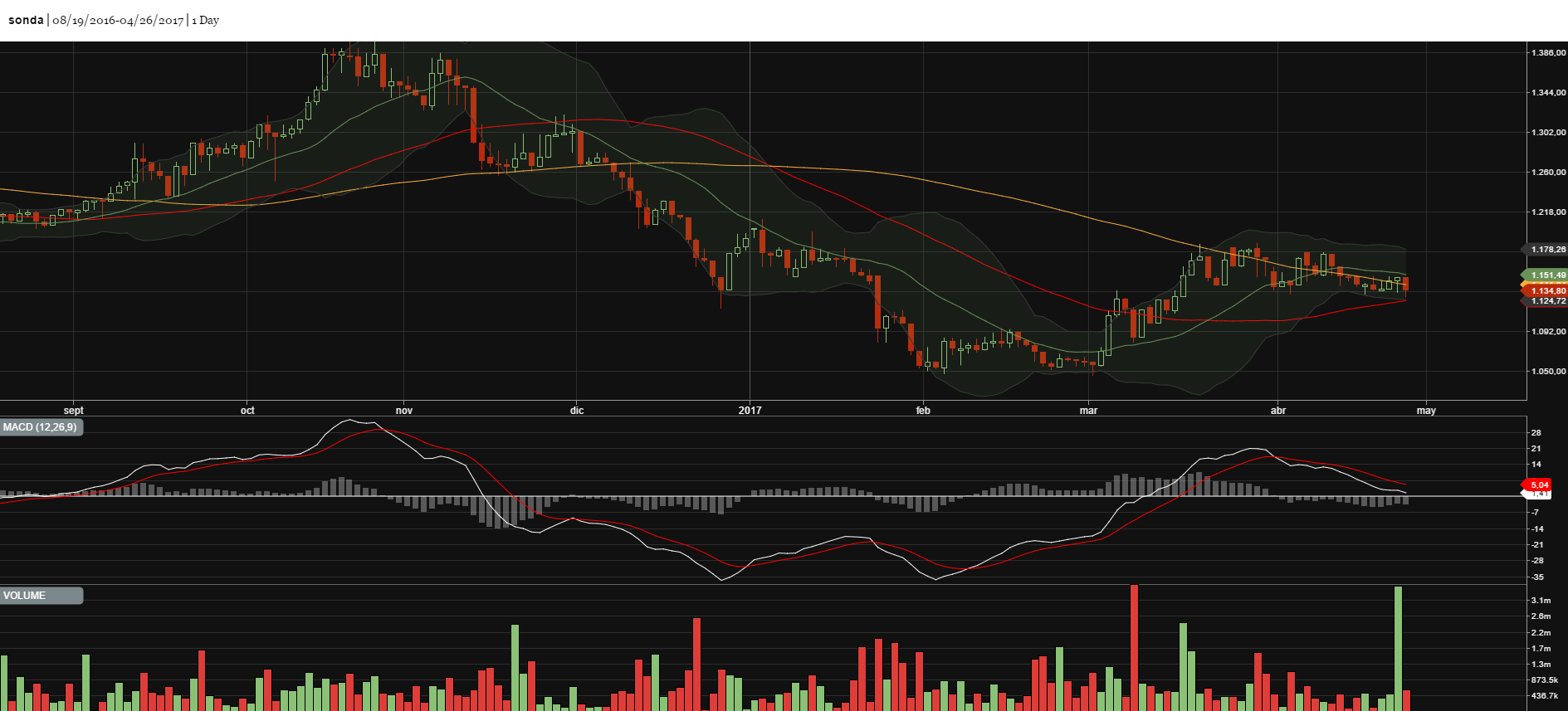Click the '873.5k' volume axis label
This screenshot has width=1568, height=711.
click(1545, 680)
